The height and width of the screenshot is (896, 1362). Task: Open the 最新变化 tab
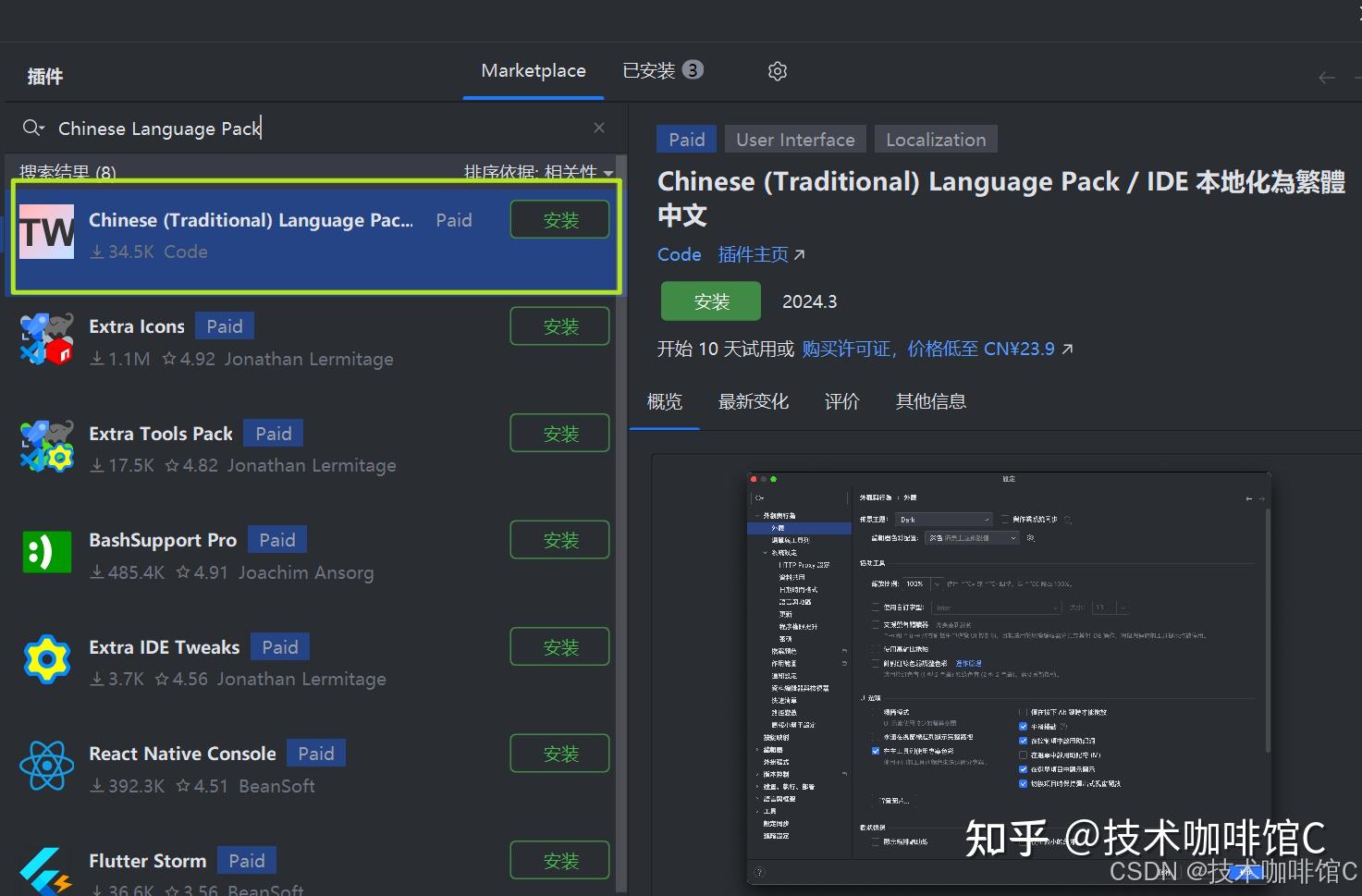753,401
